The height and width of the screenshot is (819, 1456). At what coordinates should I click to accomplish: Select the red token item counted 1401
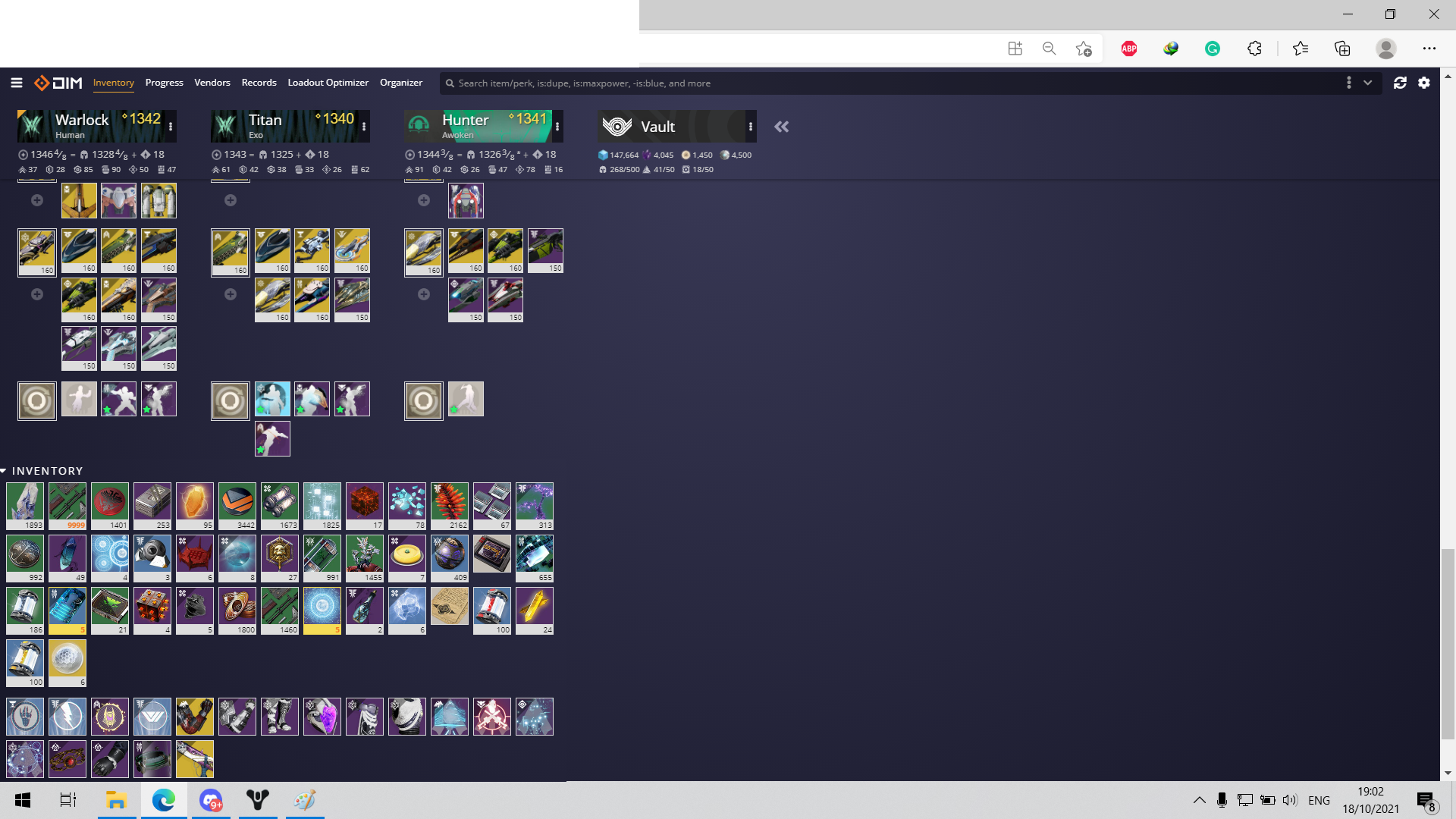coord(110,506)
